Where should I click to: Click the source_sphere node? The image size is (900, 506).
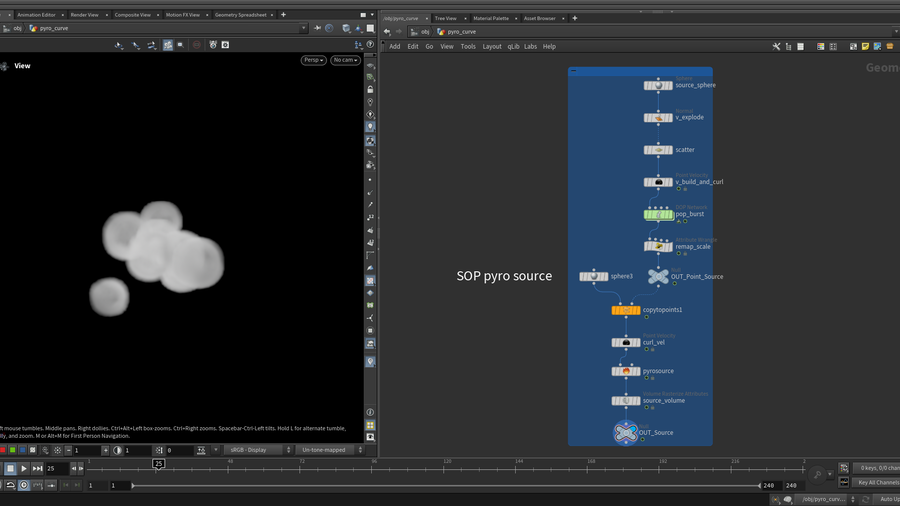658,85
